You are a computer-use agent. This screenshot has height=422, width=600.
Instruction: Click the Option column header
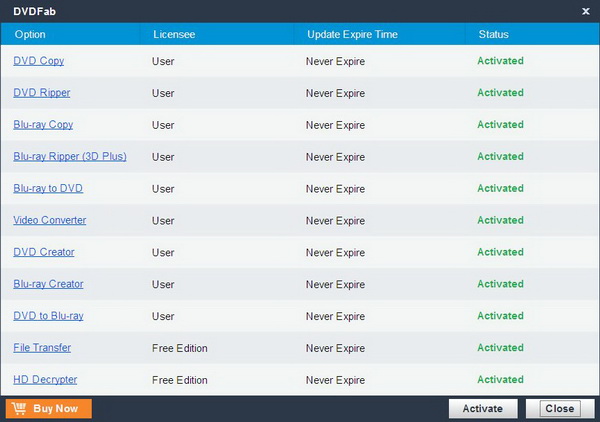coord(30,34)
